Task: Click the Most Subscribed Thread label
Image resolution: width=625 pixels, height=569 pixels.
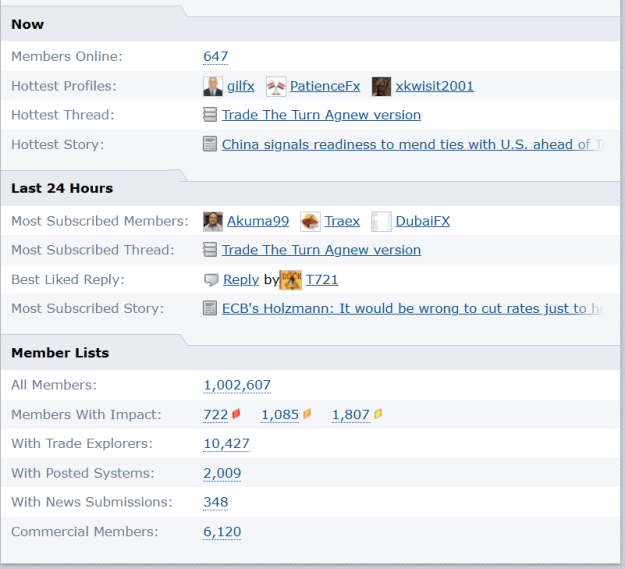Action: [x=93, y=250]
